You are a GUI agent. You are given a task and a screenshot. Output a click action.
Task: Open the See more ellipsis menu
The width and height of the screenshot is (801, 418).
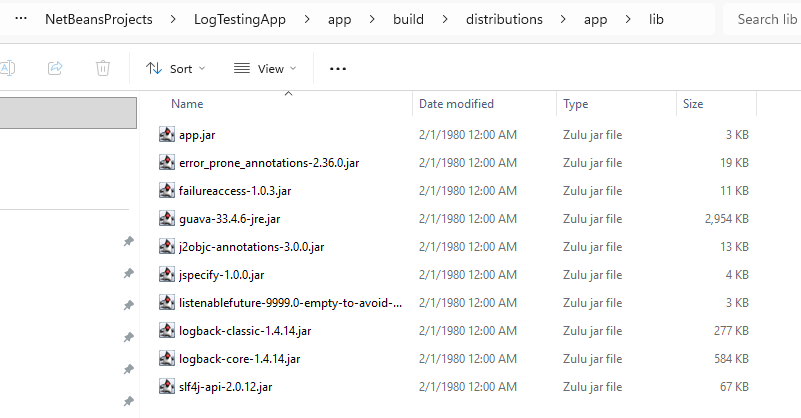(337, 69)
